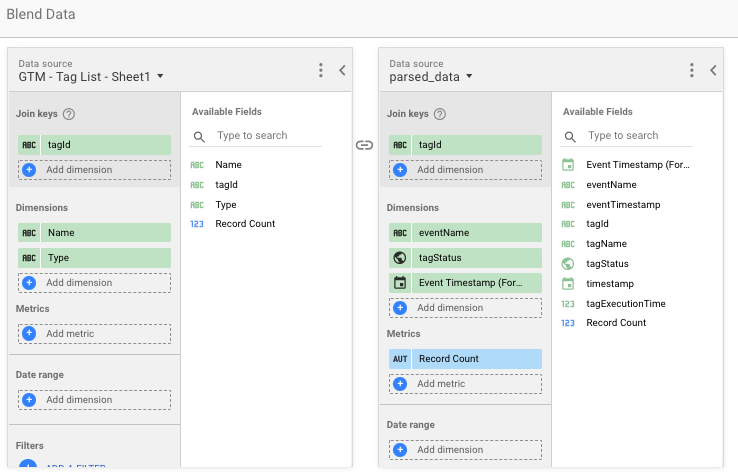Open the parsed_data data source dropdown
Image resolution: width=738 pixels, height=476 pixels.
point(469,77)
